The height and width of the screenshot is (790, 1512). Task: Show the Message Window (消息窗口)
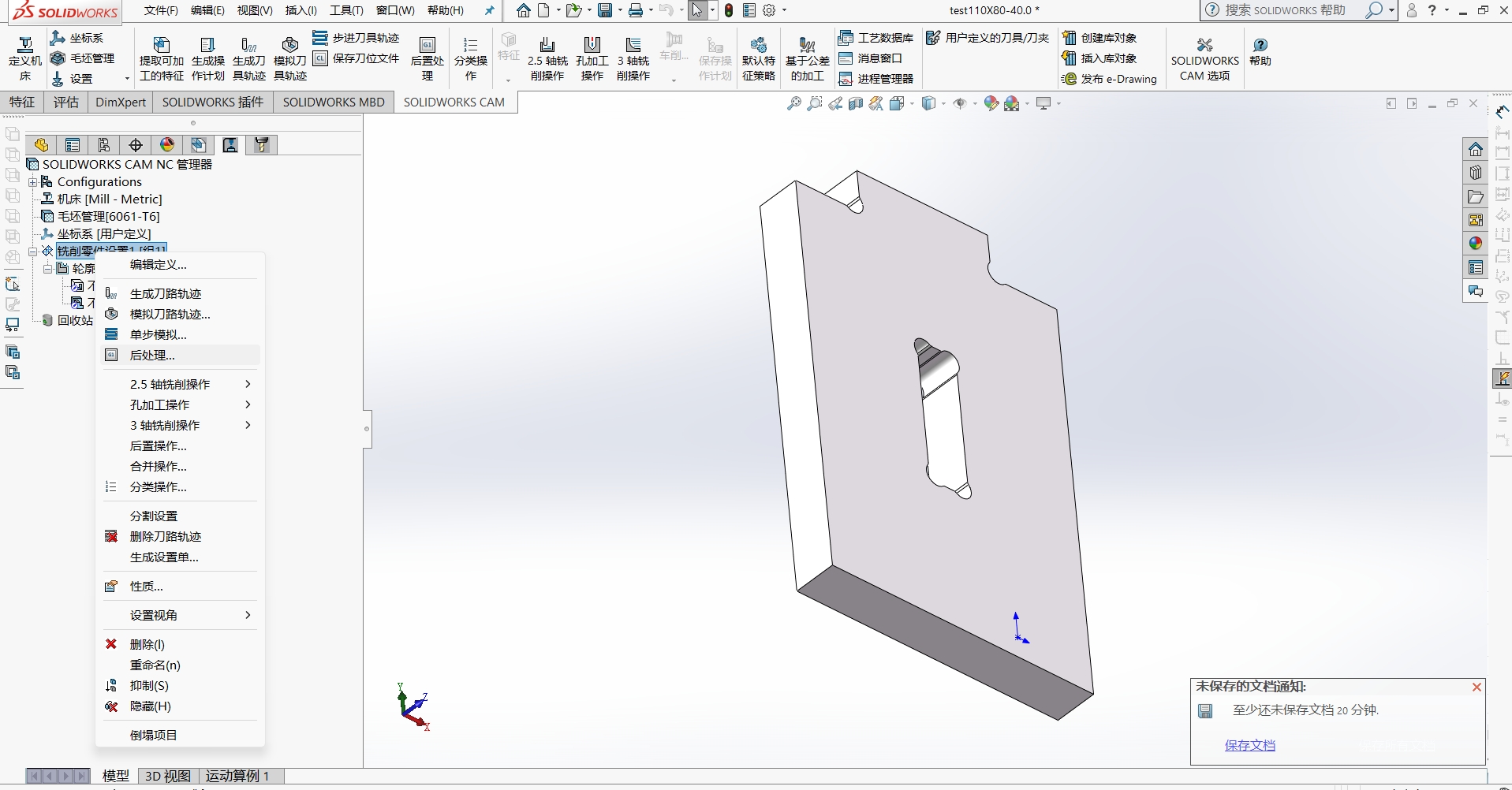tap(870, 58)
